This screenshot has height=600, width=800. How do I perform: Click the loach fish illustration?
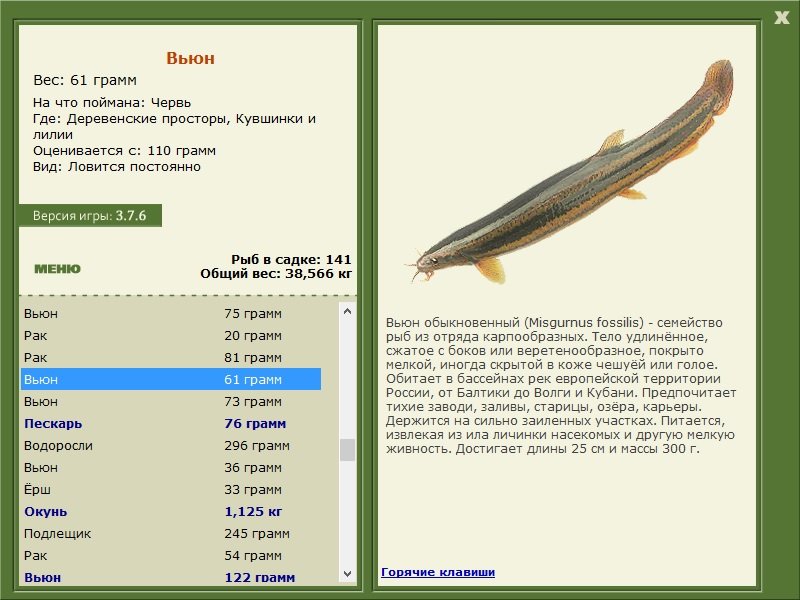pos(570,172)
